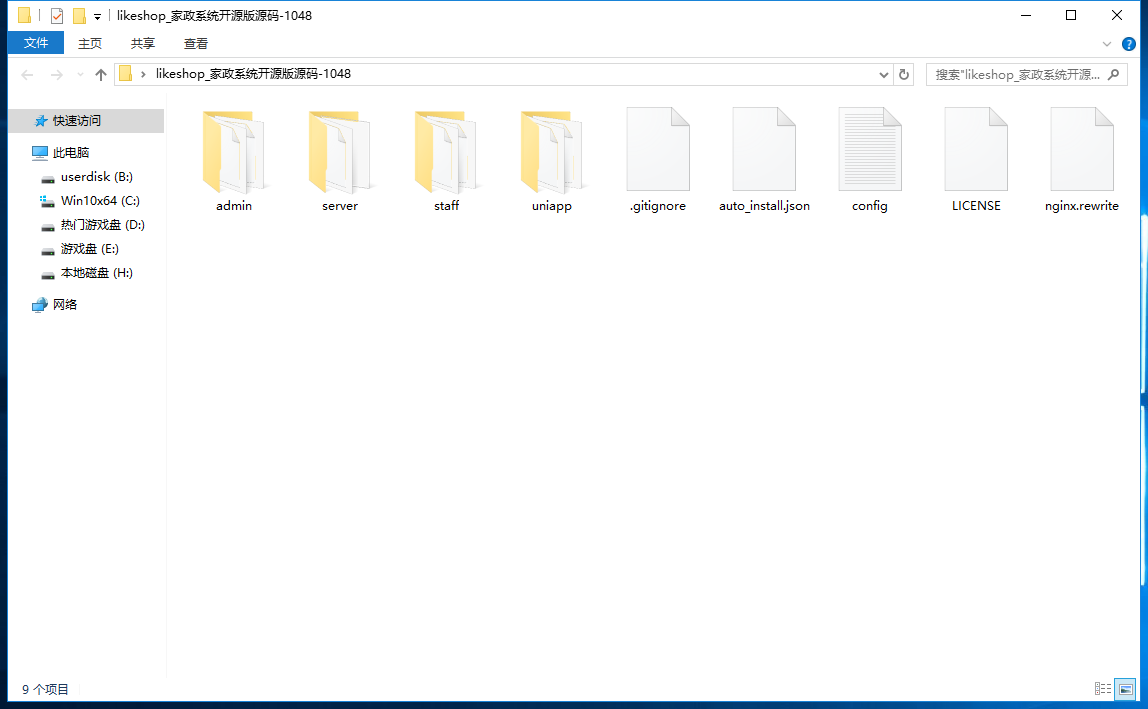Open the recent locations dropdown arrow
Image resolution: width=1148 pixels, height=709 pixels.
(80, 75)
